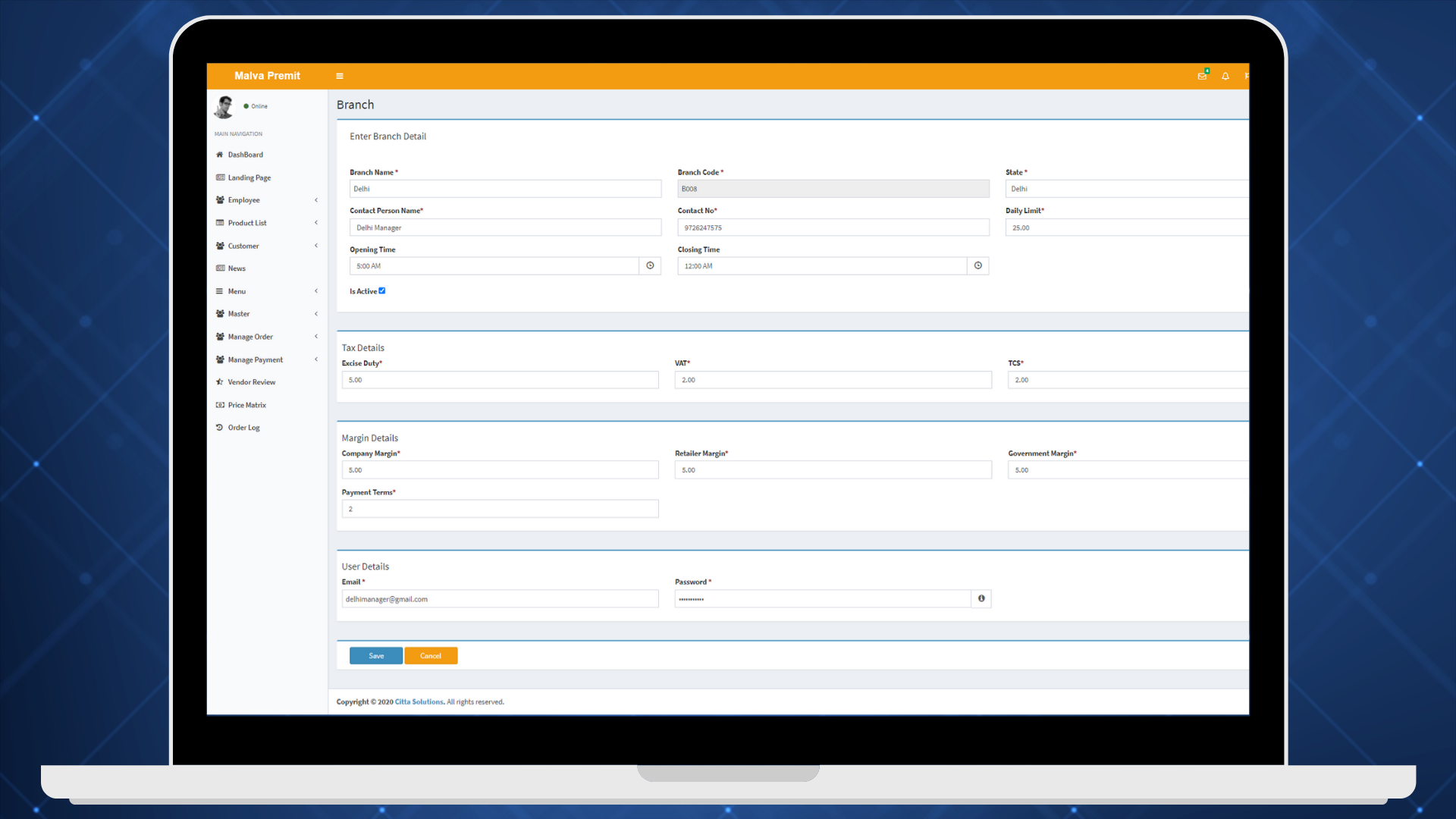Click the Manage Order icon
This screenshot has width=1456, height=819.
220,337
